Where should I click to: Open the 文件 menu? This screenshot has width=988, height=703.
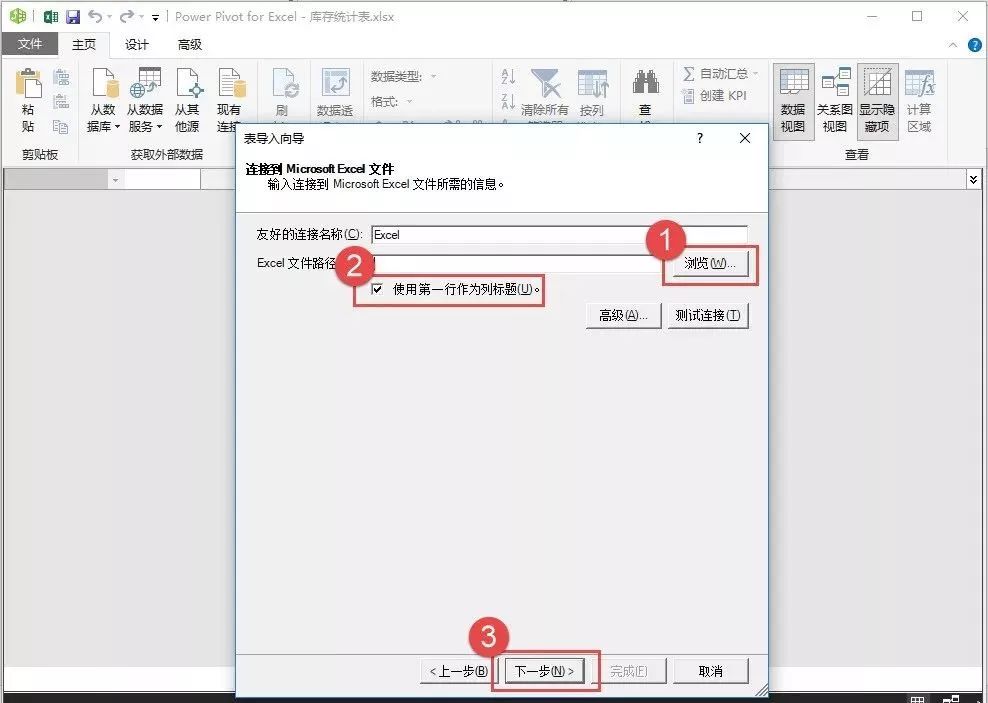[31, 44]
